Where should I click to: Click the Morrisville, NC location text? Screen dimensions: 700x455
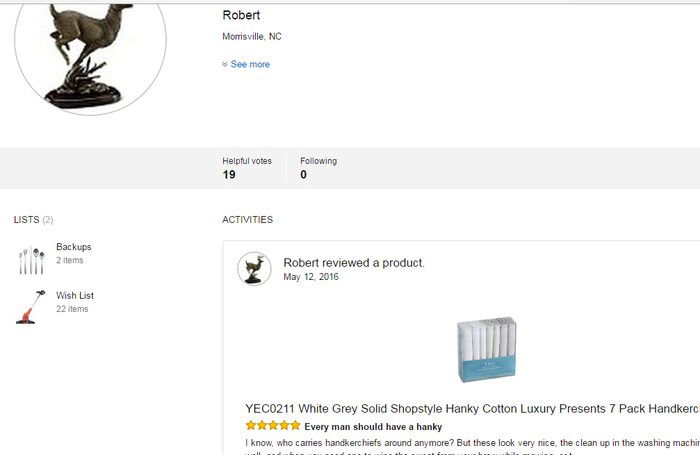(x=252, y=36)
